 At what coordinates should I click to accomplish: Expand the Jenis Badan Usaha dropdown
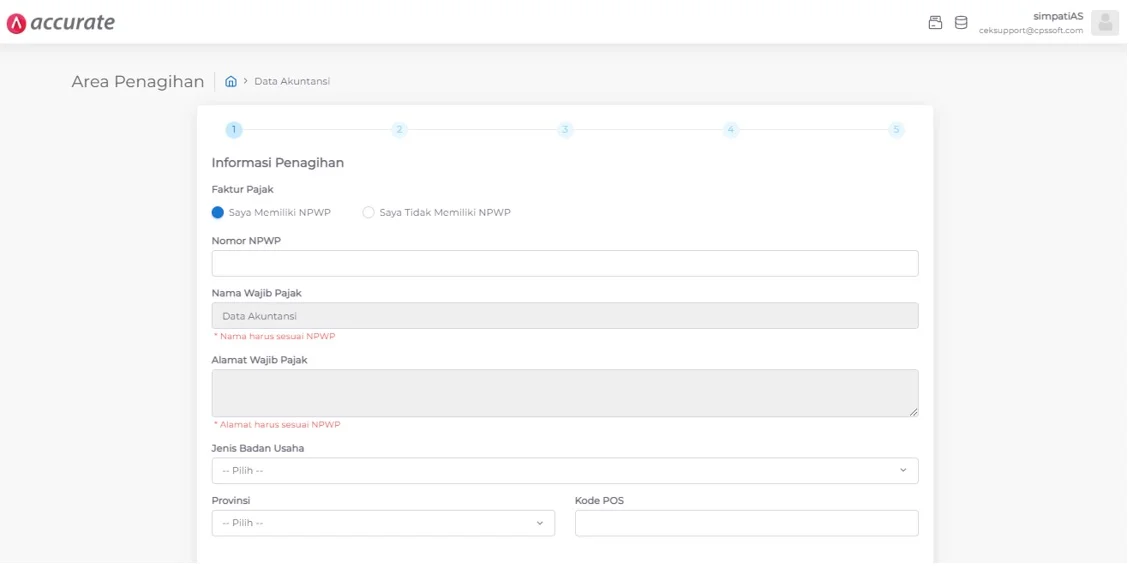point(564,471)
